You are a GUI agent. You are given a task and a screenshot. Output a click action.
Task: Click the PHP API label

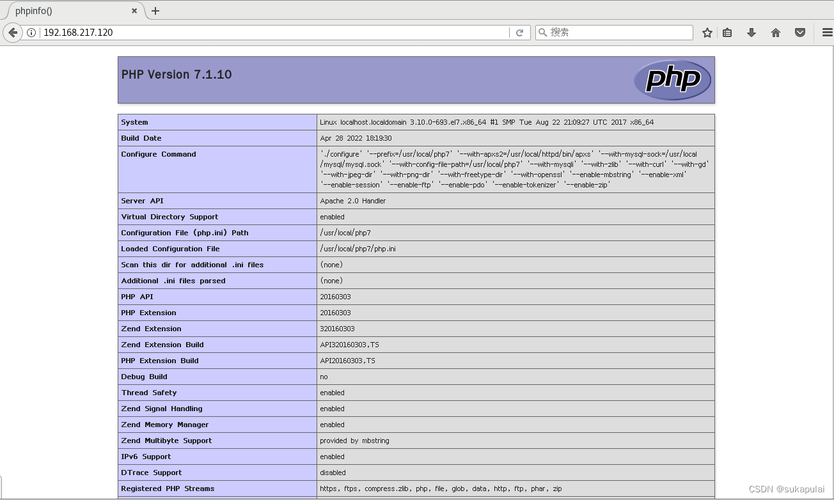point(137,297)
